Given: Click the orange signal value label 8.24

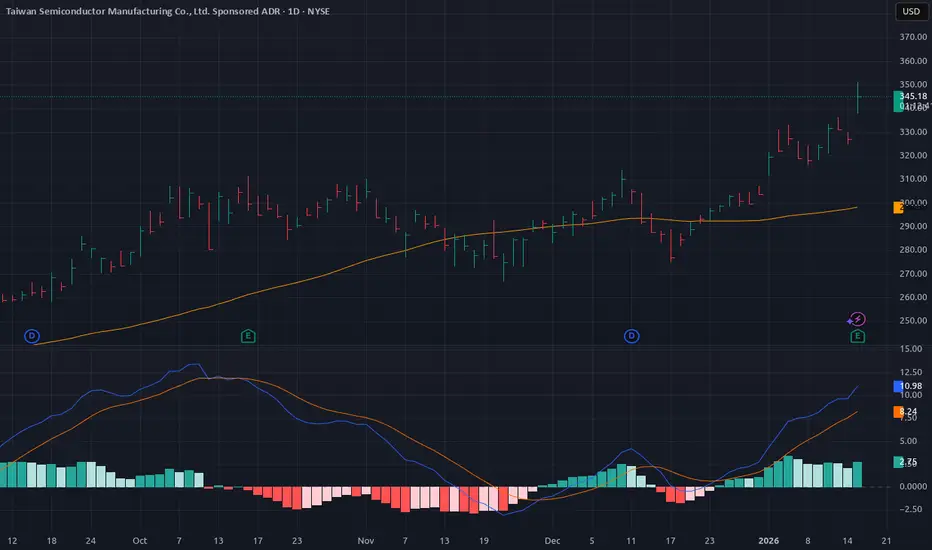Looking at the screenshot, I should (x=908, y=411).
